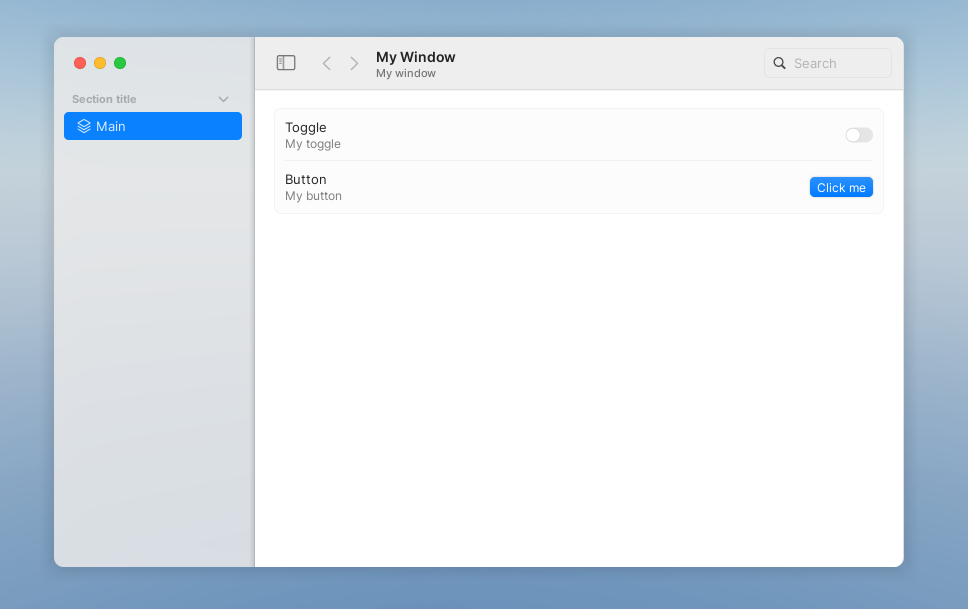This screenshot has height=609, width=968.
Task: Click the Section title header text
Action: 104,99
